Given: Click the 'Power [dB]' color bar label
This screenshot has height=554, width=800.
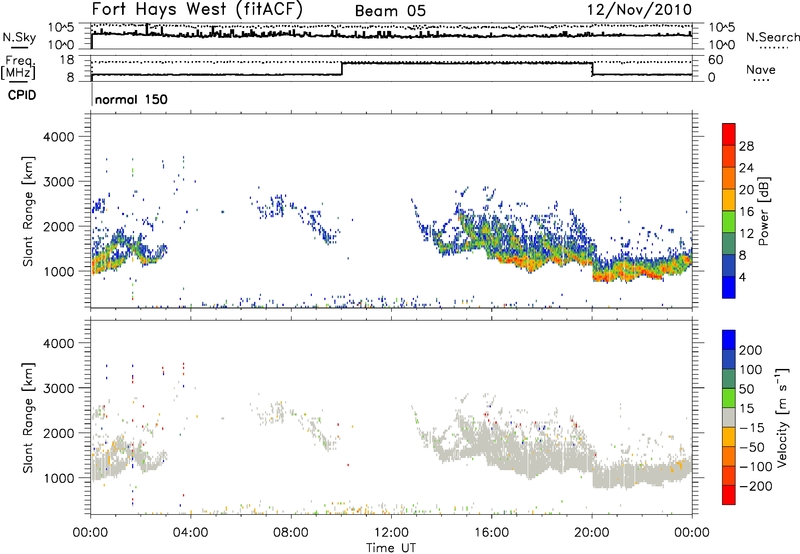Looking at the screenshot, I should click(x=763, y=211).
